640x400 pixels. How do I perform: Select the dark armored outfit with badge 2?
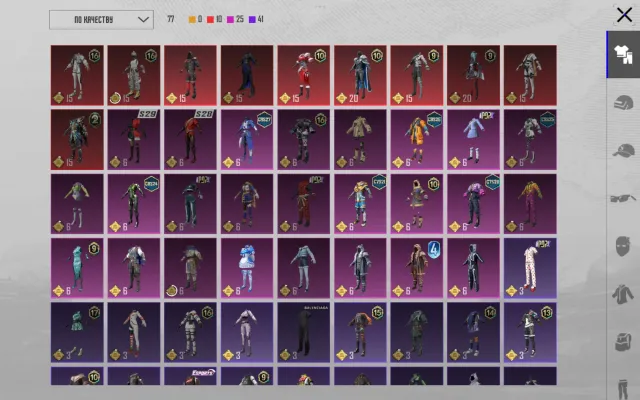(x=77, y=139)
